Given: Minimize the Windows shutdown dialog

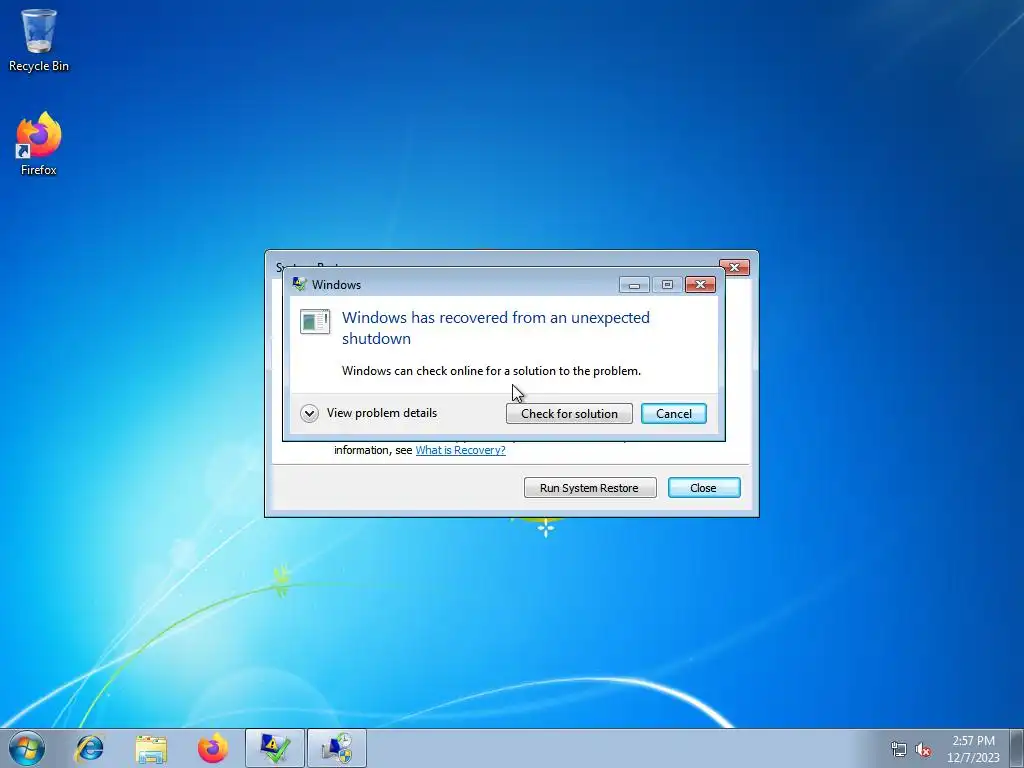Looking at the screenshot, I should tap(633, 285).
